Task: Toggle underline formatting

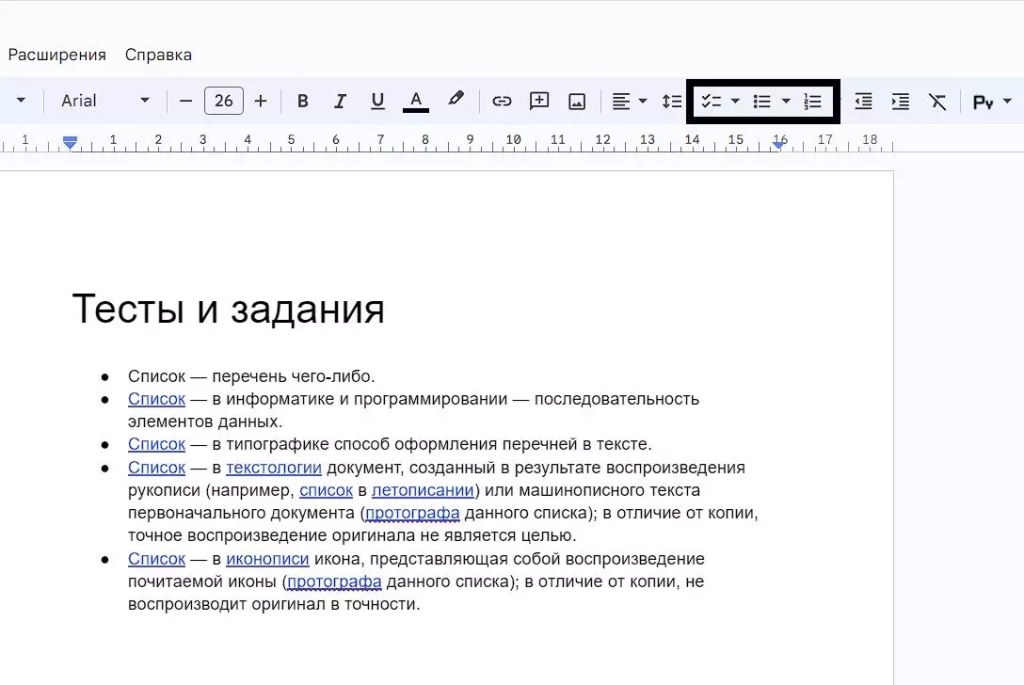Action: pos(377,100)
